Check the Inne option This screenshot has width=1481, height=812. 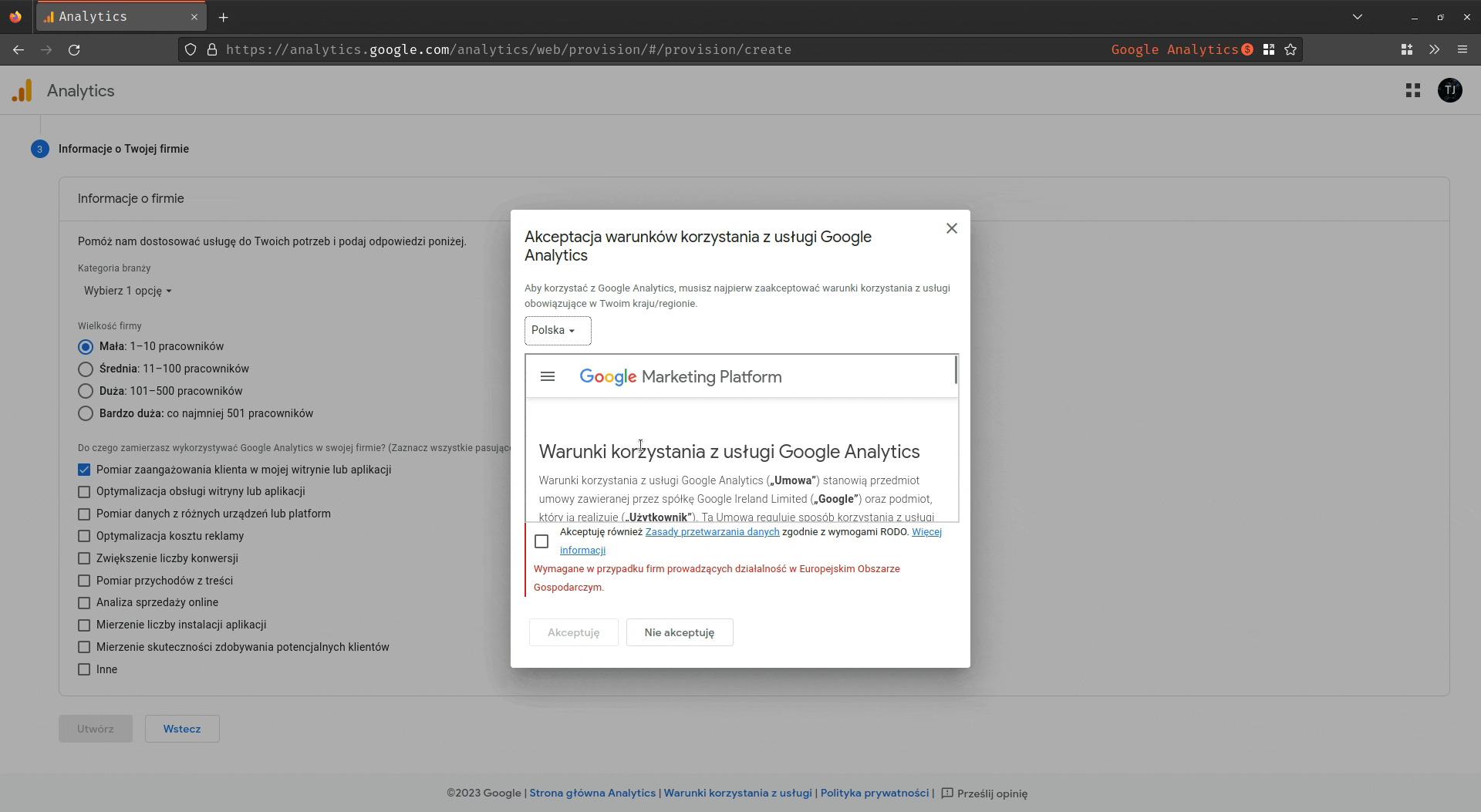point(84,669)
